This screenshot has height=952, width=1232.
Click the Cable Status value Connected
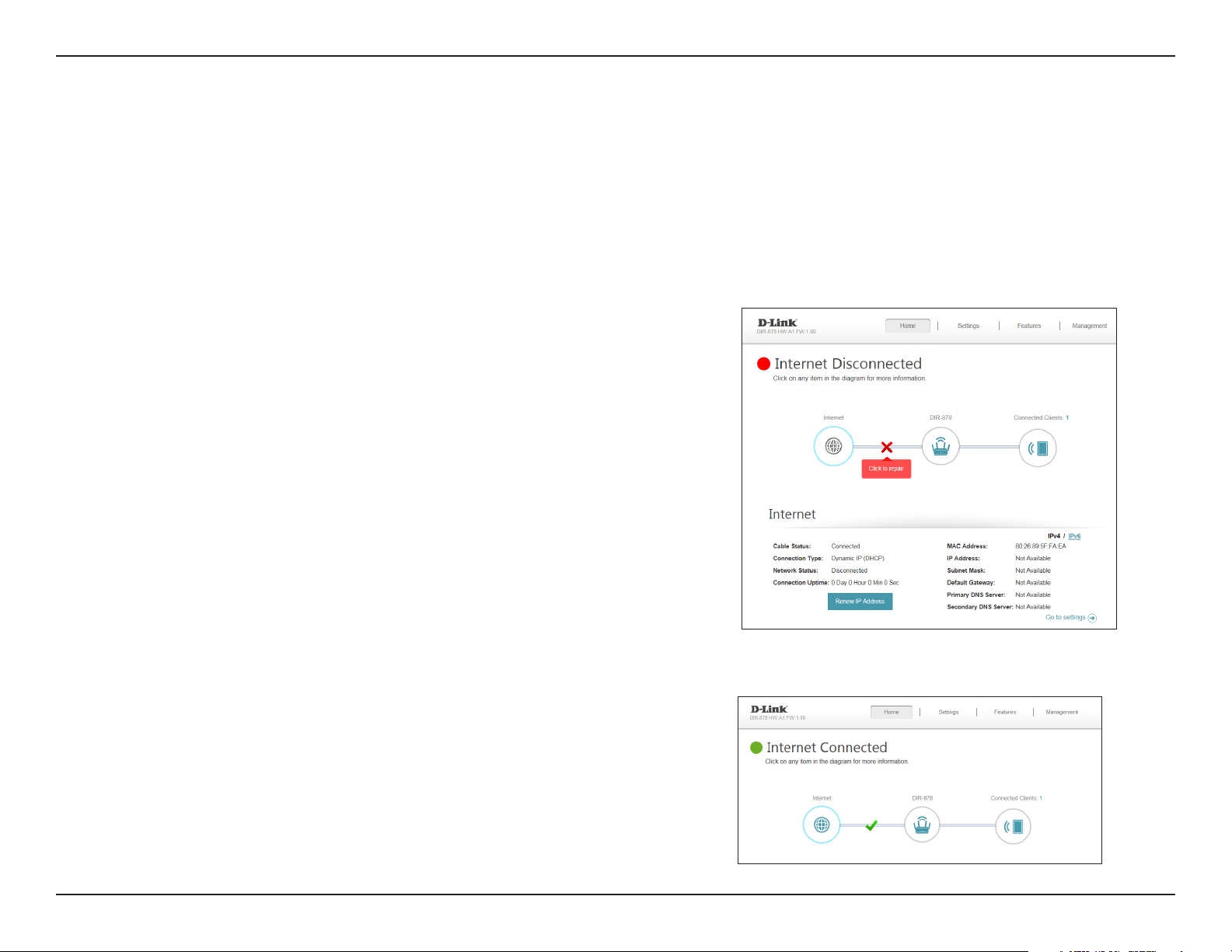[846, 546]
